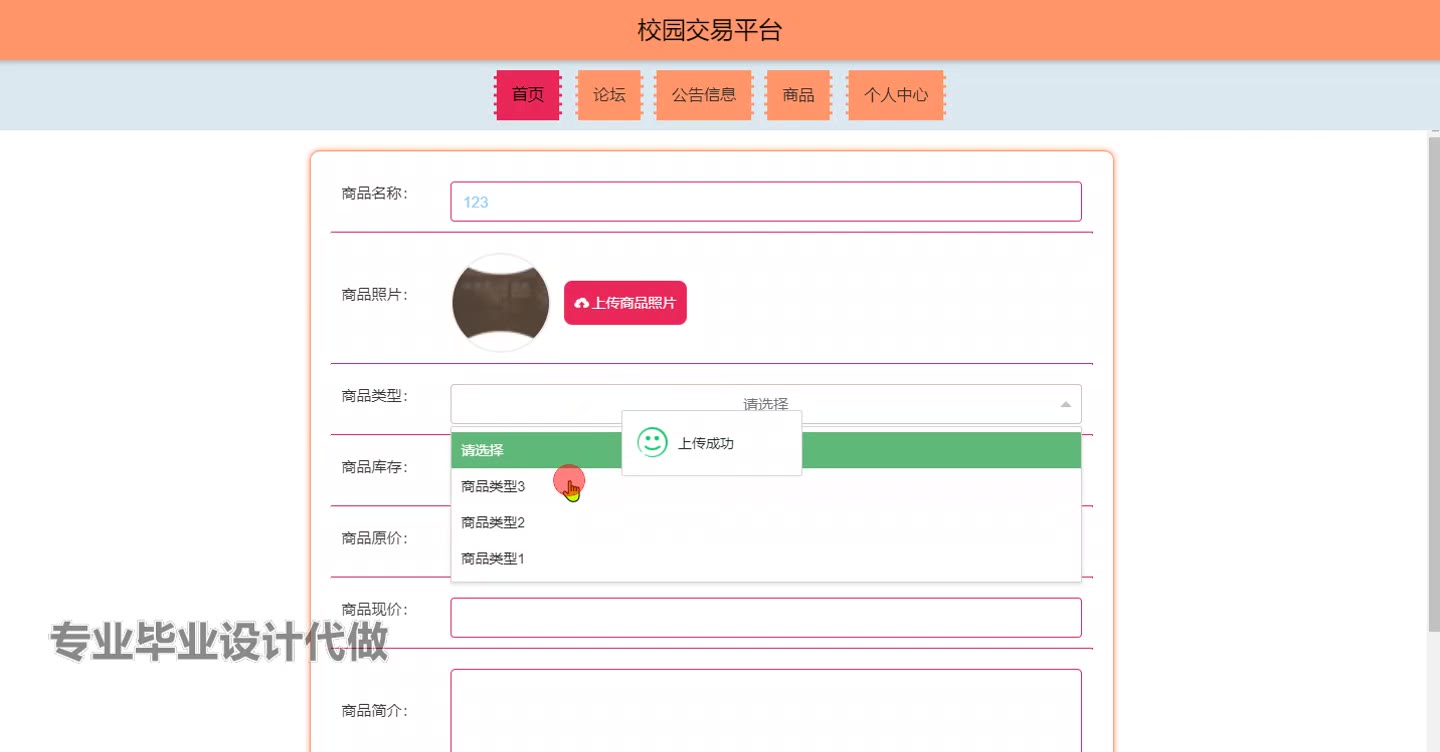Screen dimensions: 1440x752
Task: Click the 商品简介 text area
Action: (766, 710)
